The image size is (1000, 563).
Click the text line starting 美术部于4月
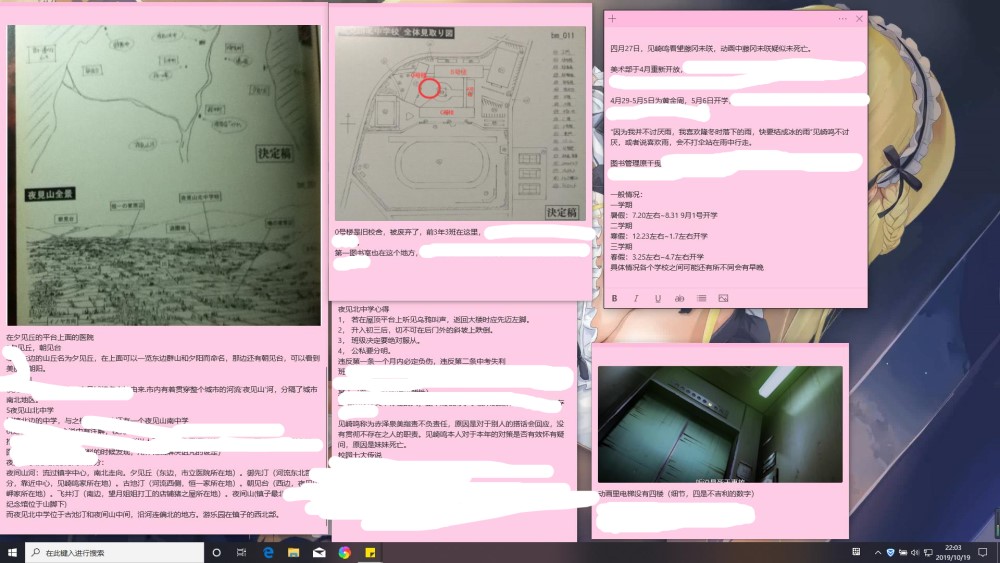(x=647, y=69)
